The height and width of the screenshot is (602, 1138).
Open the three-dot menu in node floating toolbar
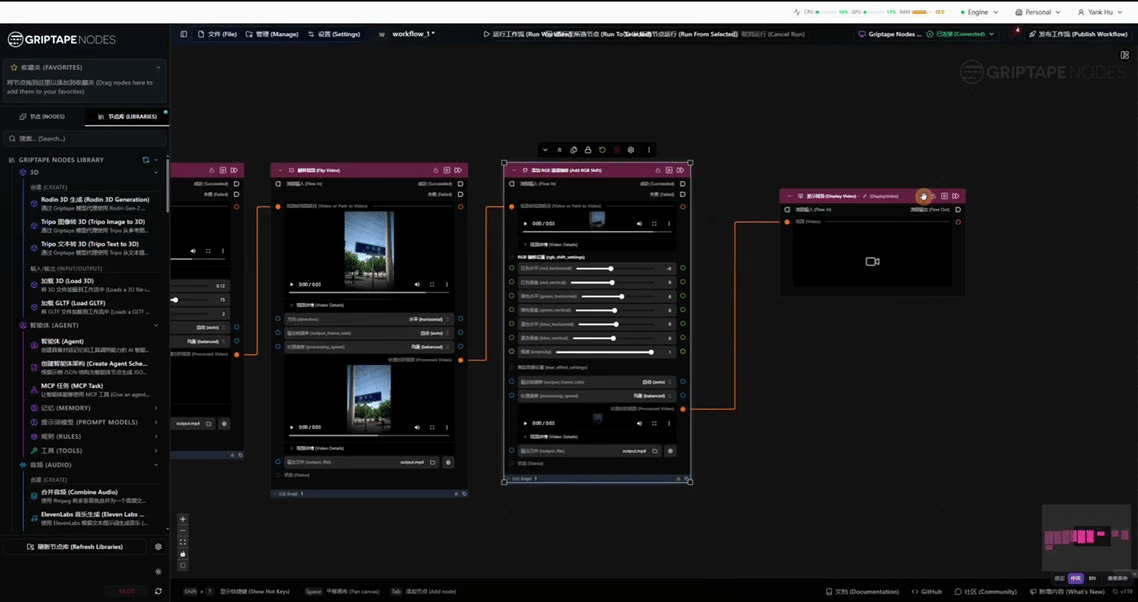pyautogui.click(x=649, y=150)
